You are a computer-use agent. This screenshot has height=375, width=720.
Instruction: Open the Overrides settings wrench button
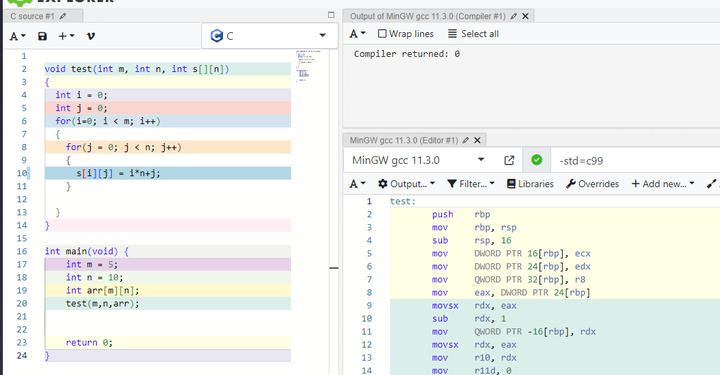click(592, 184)
